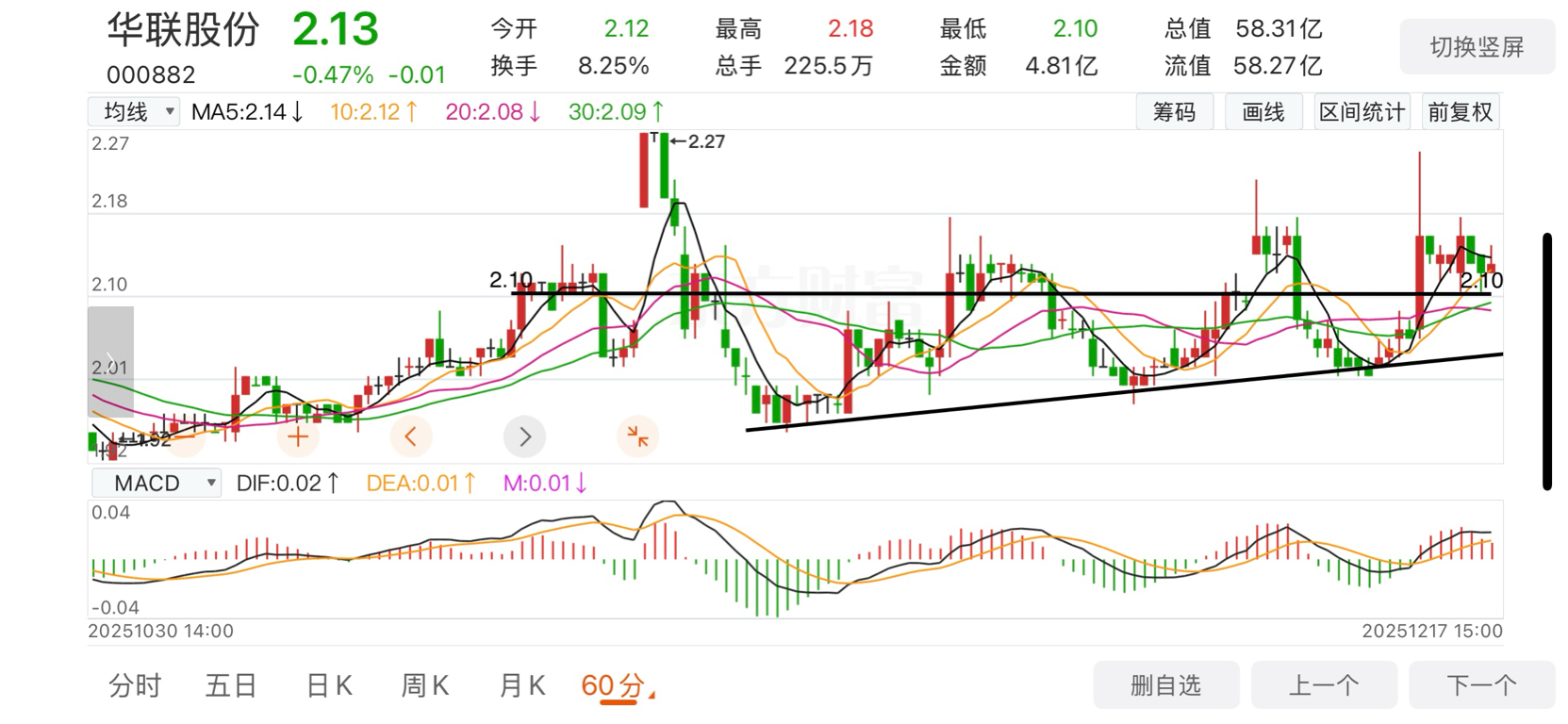Tap the stock code 000882

151,74
